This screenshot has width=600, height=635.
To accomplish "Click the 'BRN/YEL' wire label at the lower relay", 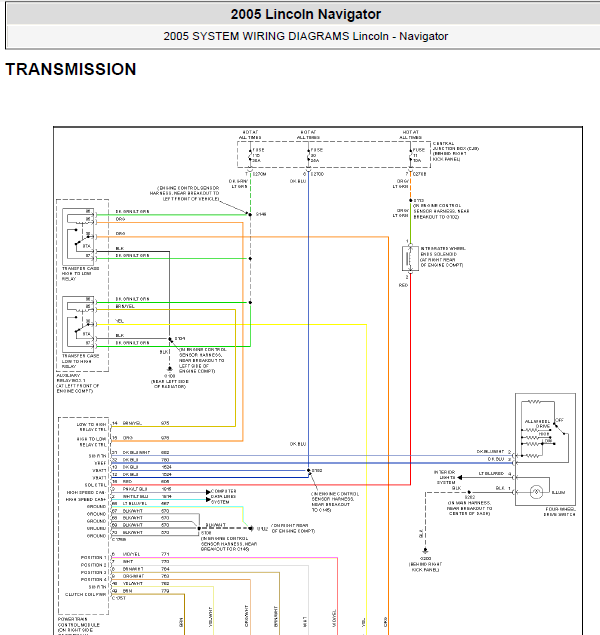I will point(125,307).
